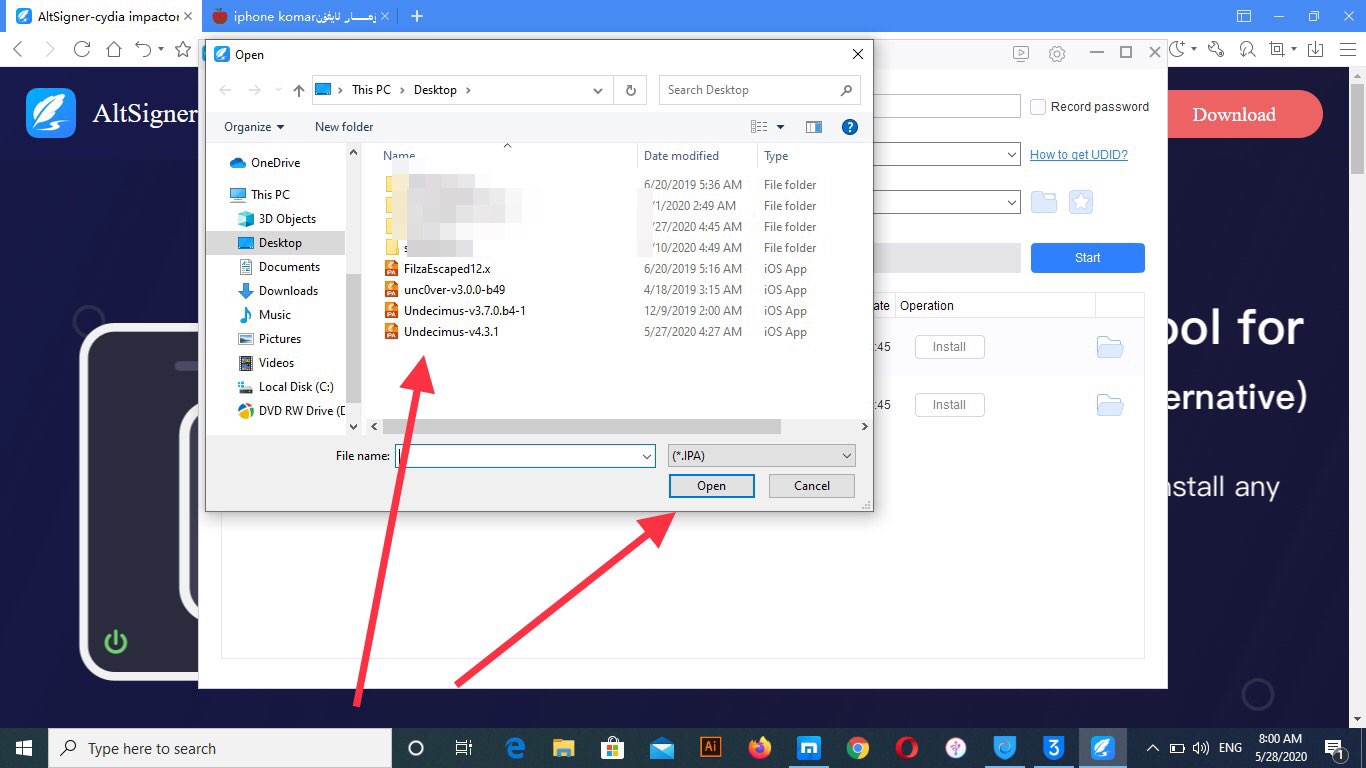Sort files by Date modified column
The width and height of the screenshot is (1366, 768).
681,156
